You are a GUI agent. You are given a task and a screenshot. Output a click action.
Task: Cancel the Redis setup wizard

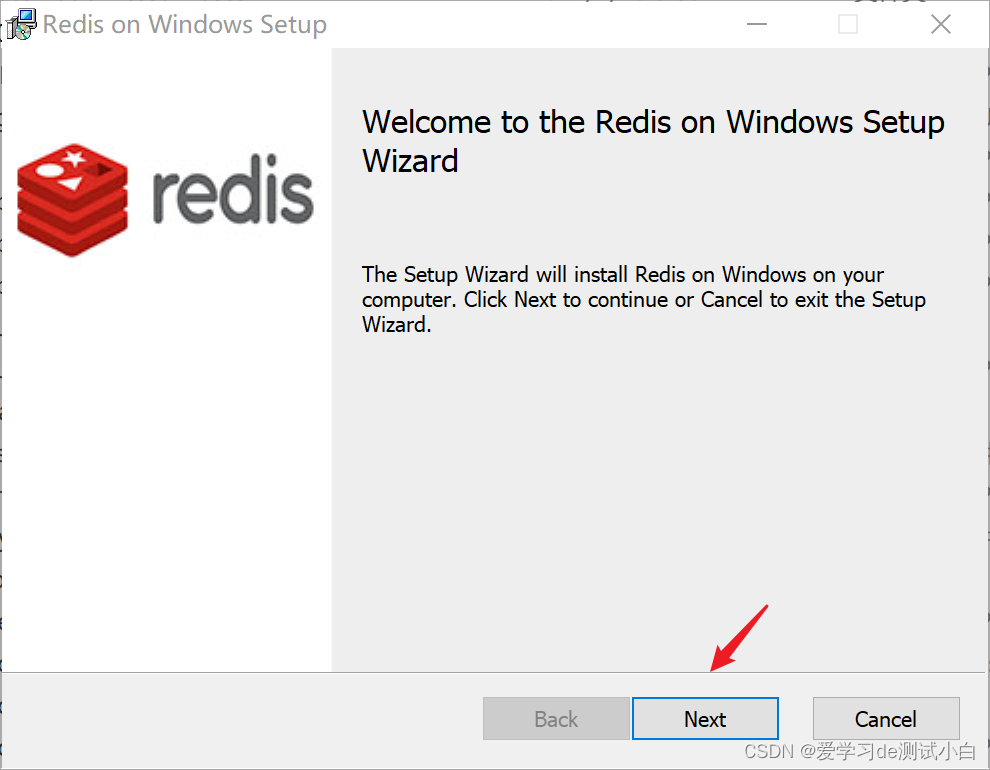[x=886, y=718]
